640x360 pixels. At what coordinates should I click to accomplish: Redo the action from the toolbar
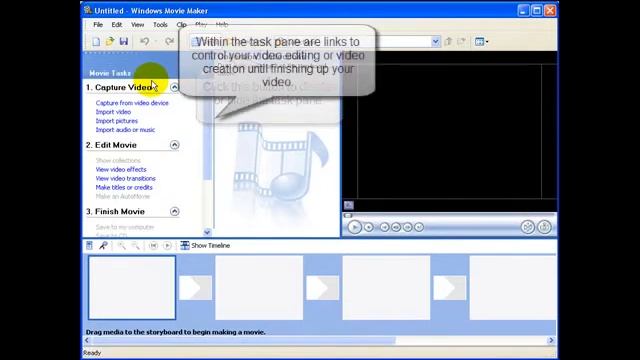pos(169,41)
